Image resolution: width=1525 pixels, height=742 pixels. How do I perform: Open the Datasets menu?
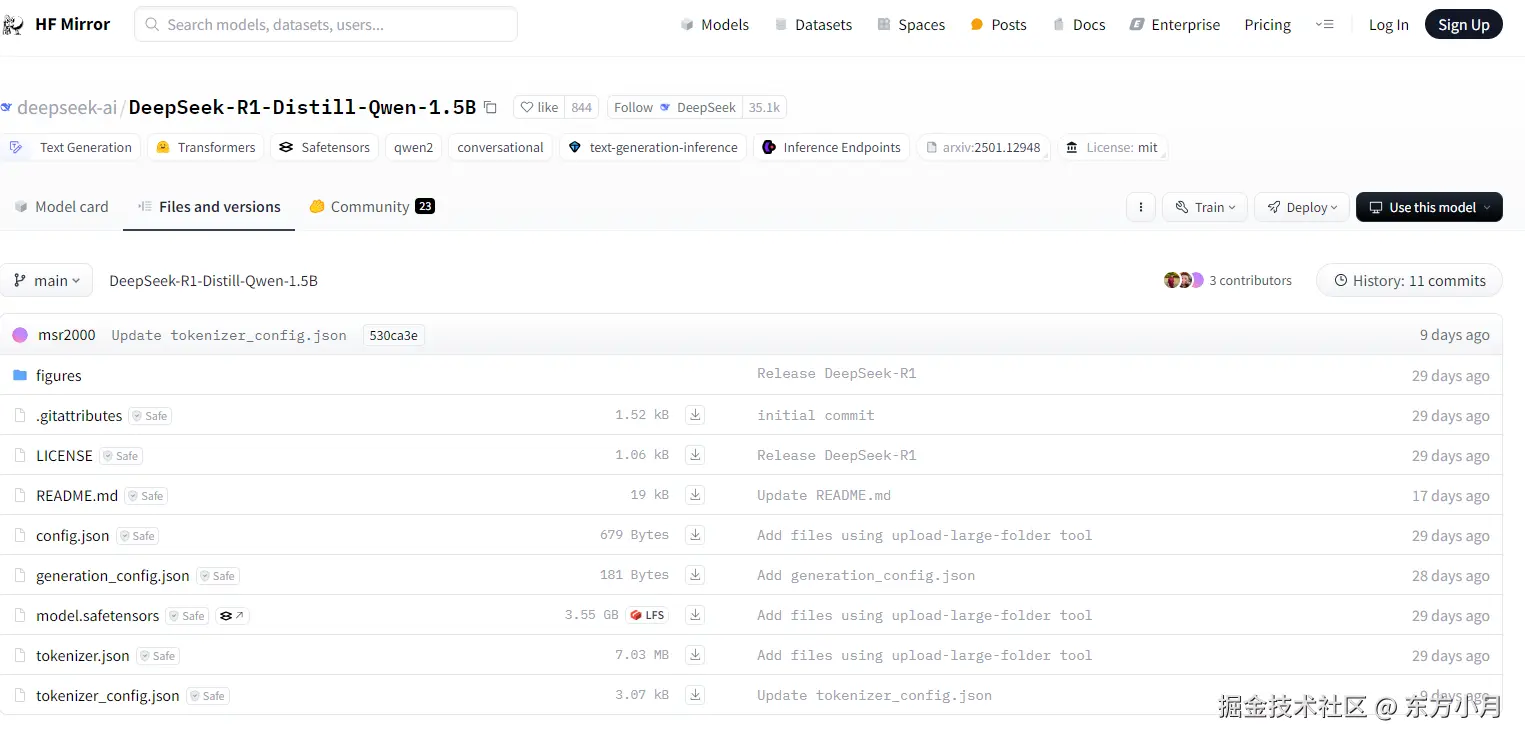pyautogui.click(x=813, y=25)
